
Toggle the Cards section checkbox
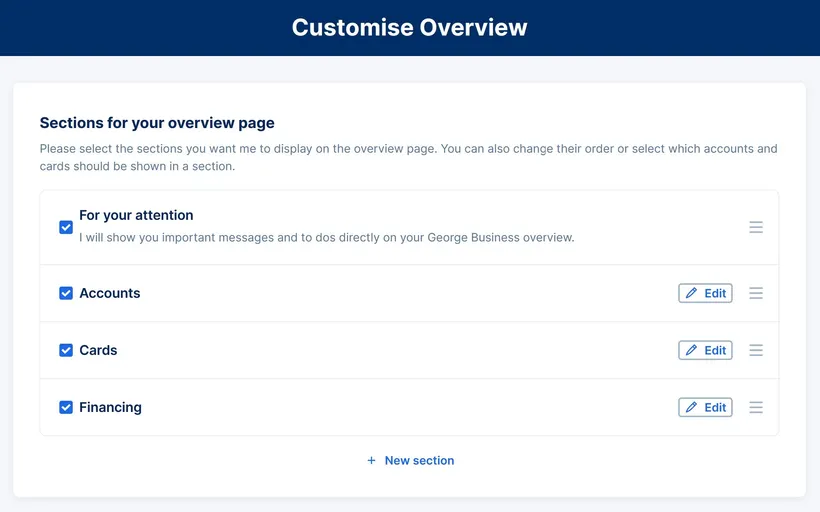pyautogui.click(x=66, y=350)
